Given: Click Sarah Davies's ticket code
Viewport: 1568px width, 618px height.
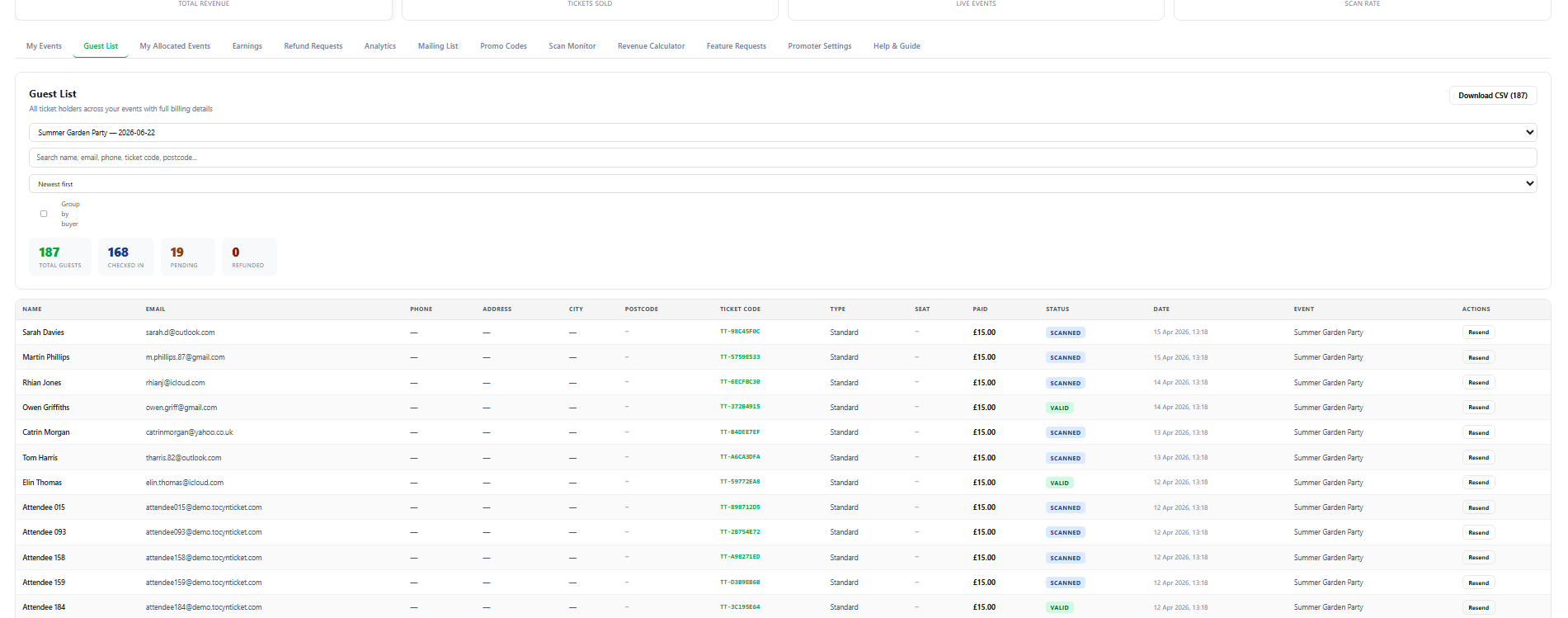Looking at the screenshot, I should [740, 332].
